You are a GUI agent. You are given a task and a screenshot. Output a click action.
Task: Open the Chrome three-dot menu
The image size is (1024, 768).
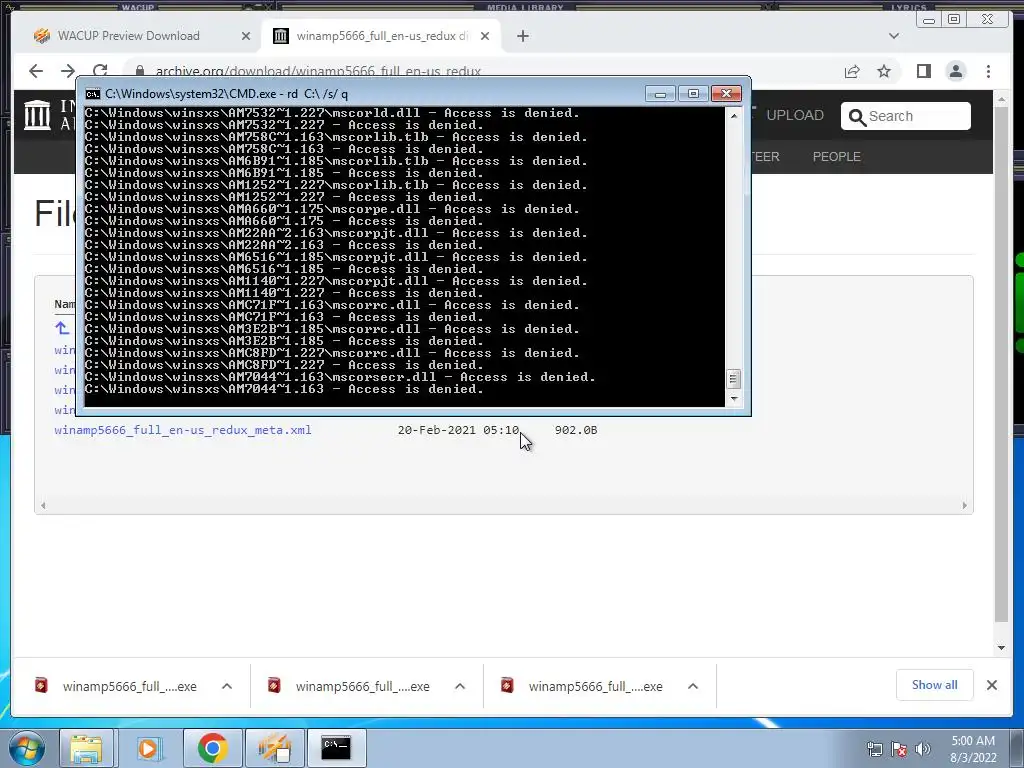coord(989,71)
